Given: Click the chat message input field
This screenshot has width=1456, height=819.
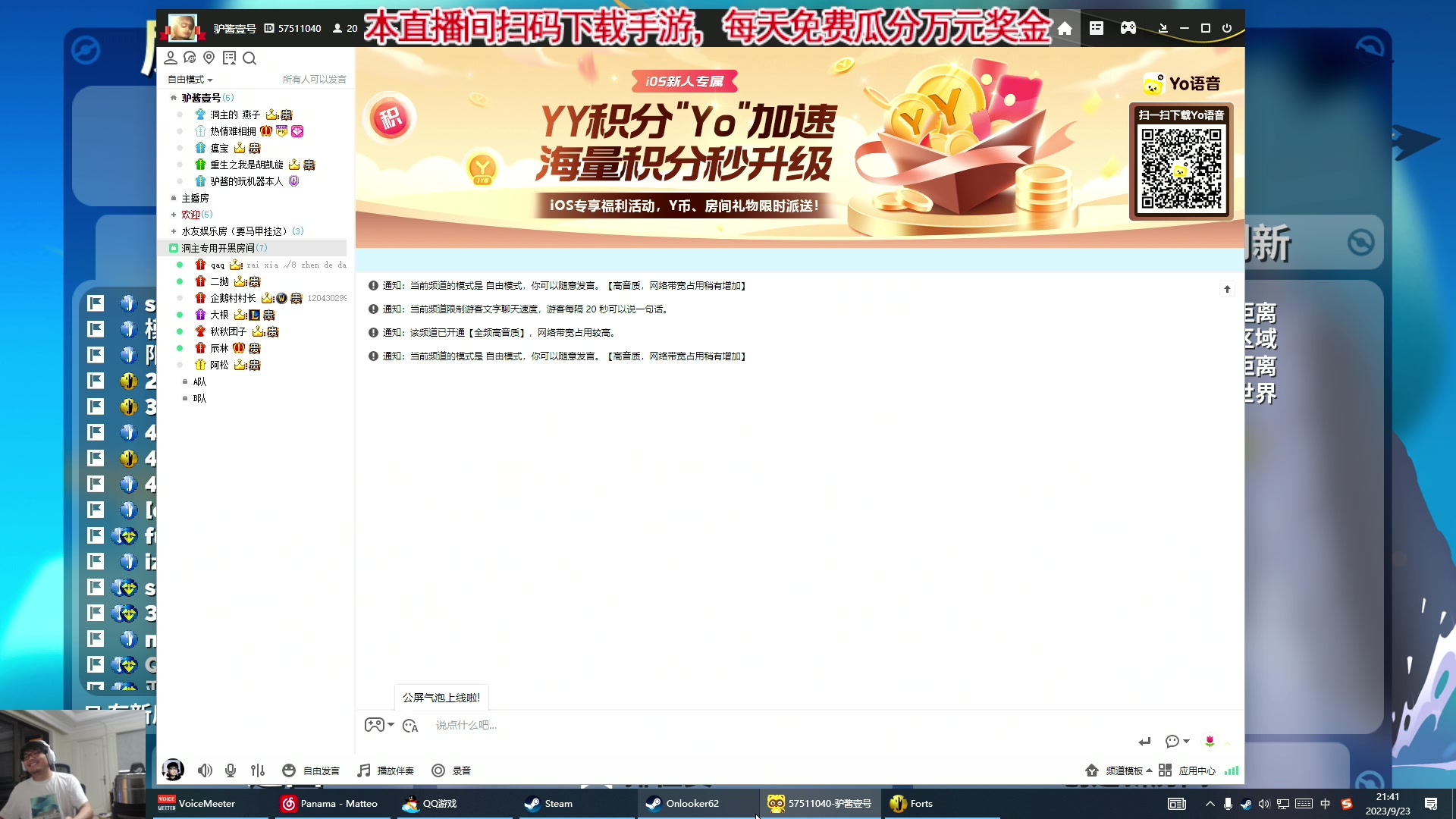Looking at the screenshot, I should click(x=781, y=726).
